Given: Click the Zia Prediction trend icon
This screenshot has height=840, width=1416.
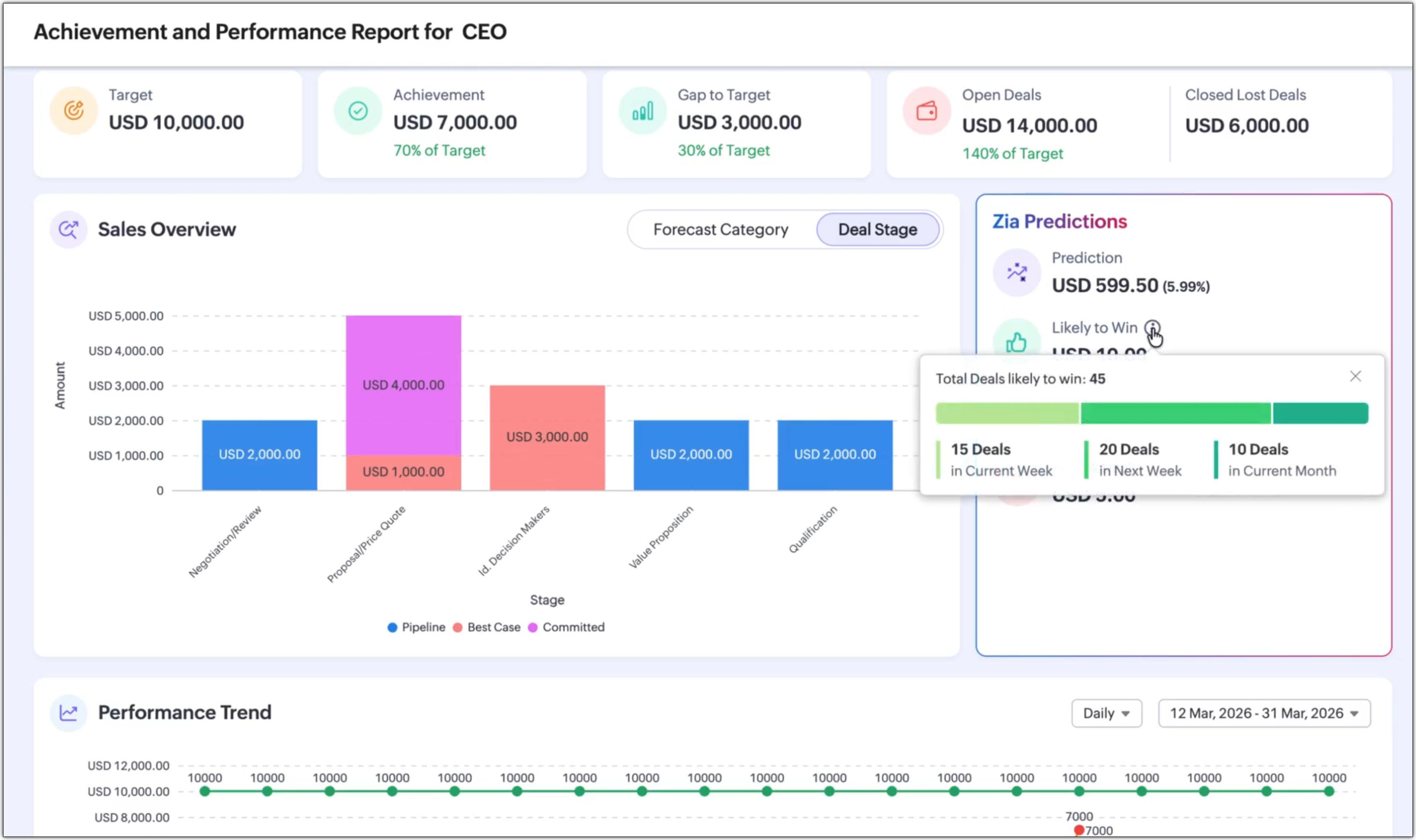Looking at the screenshot, I should pyautogui.click(x=1016, y=272).
